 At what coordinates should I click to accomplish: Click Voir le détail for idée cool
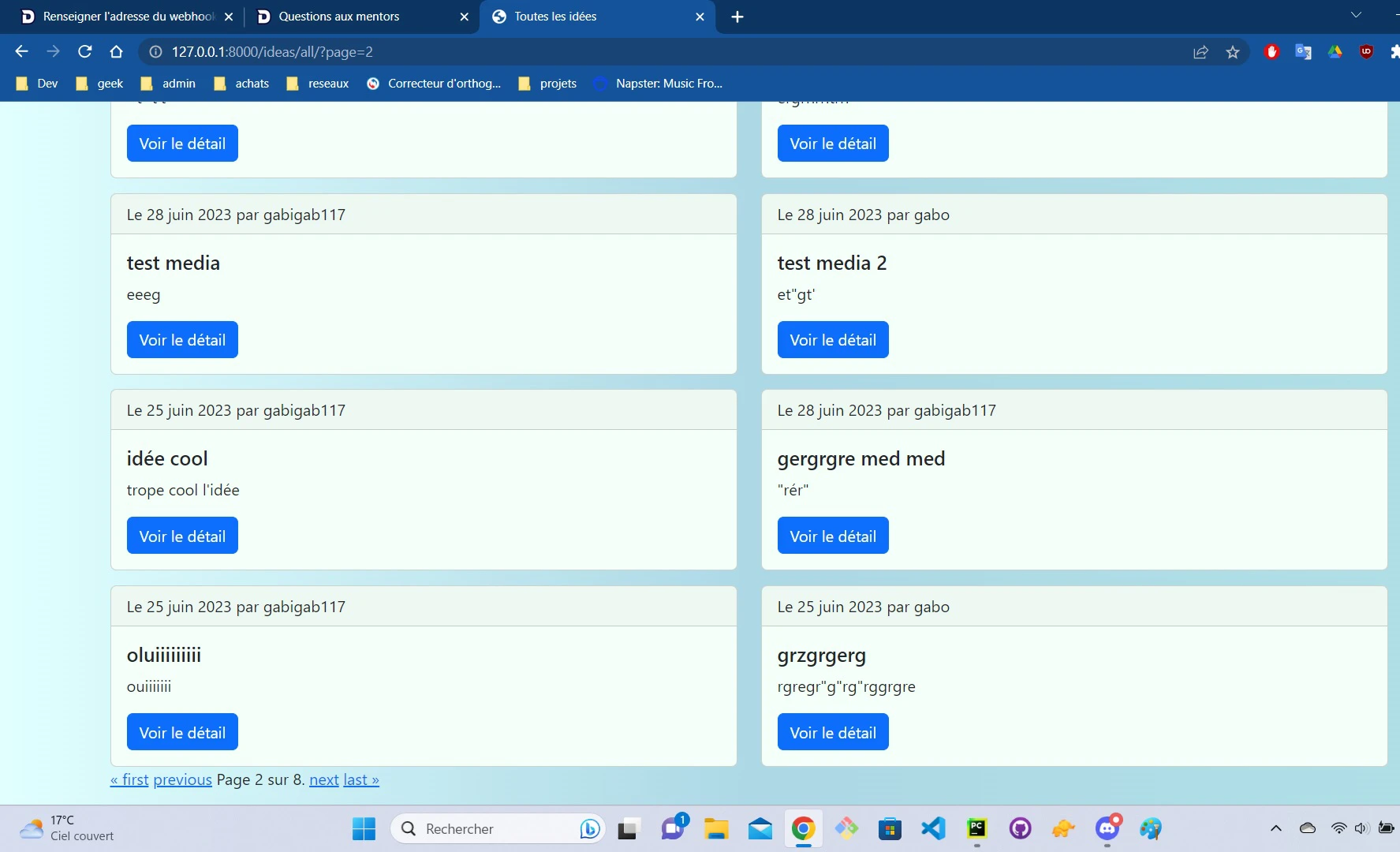click(x=182, y=536)
